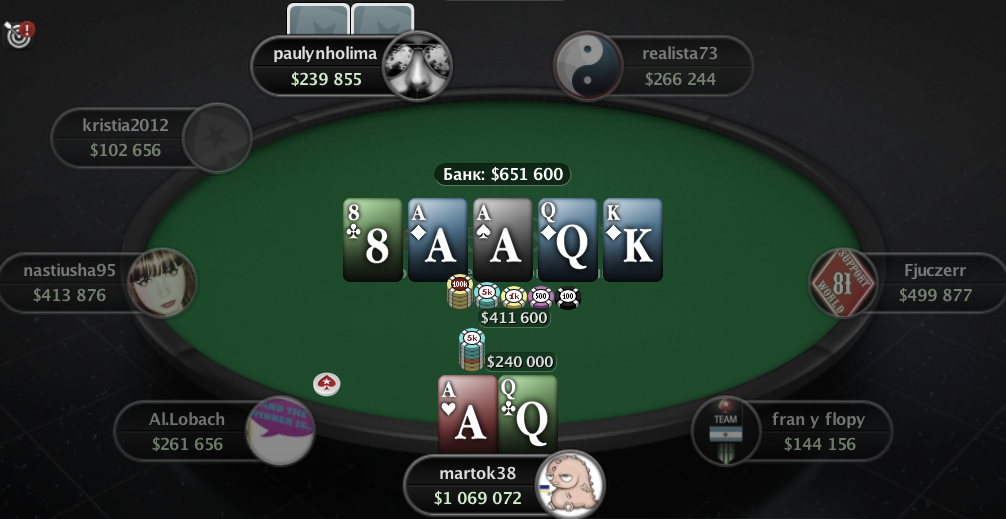Image resolution: width=1006 pixels, height=519 pixels.
Task: Click the red dealer button chip
Action: tap(327, 384)
